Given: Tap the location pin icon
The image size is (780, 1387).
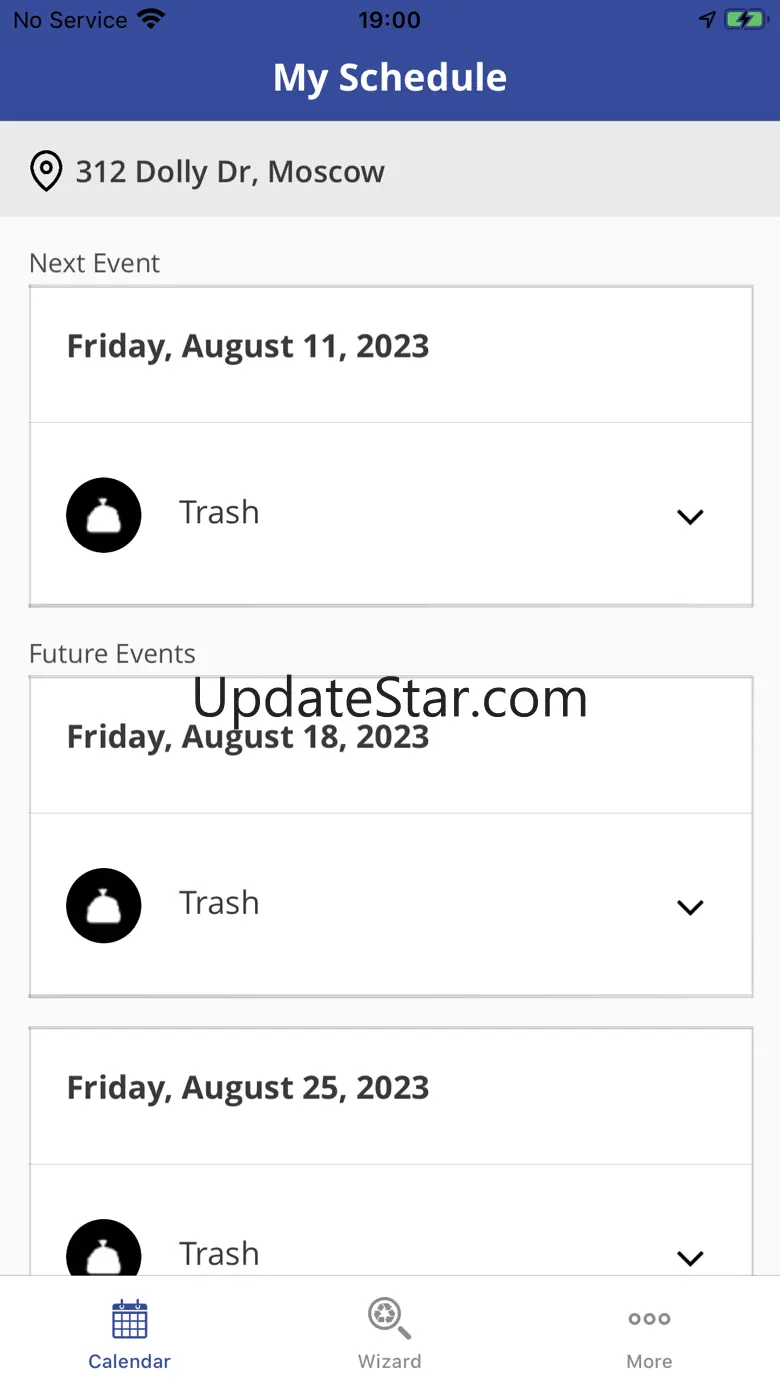Looking at the screenshot, I should coord(46,171).
